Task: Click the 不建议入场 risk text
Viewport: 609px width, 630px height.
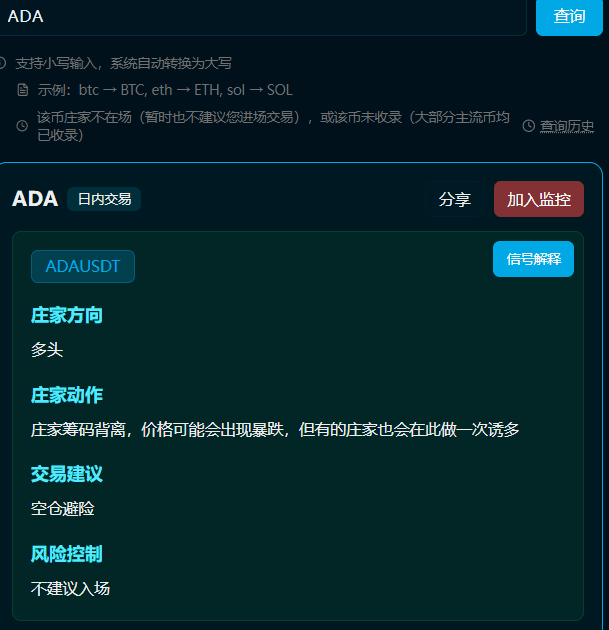Action: point(70,589)
